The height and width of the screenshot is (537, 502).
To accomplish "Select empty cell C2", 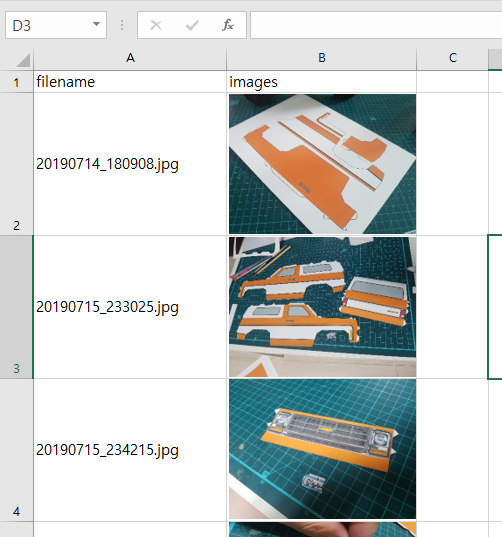I will click(x=453, y=164).
